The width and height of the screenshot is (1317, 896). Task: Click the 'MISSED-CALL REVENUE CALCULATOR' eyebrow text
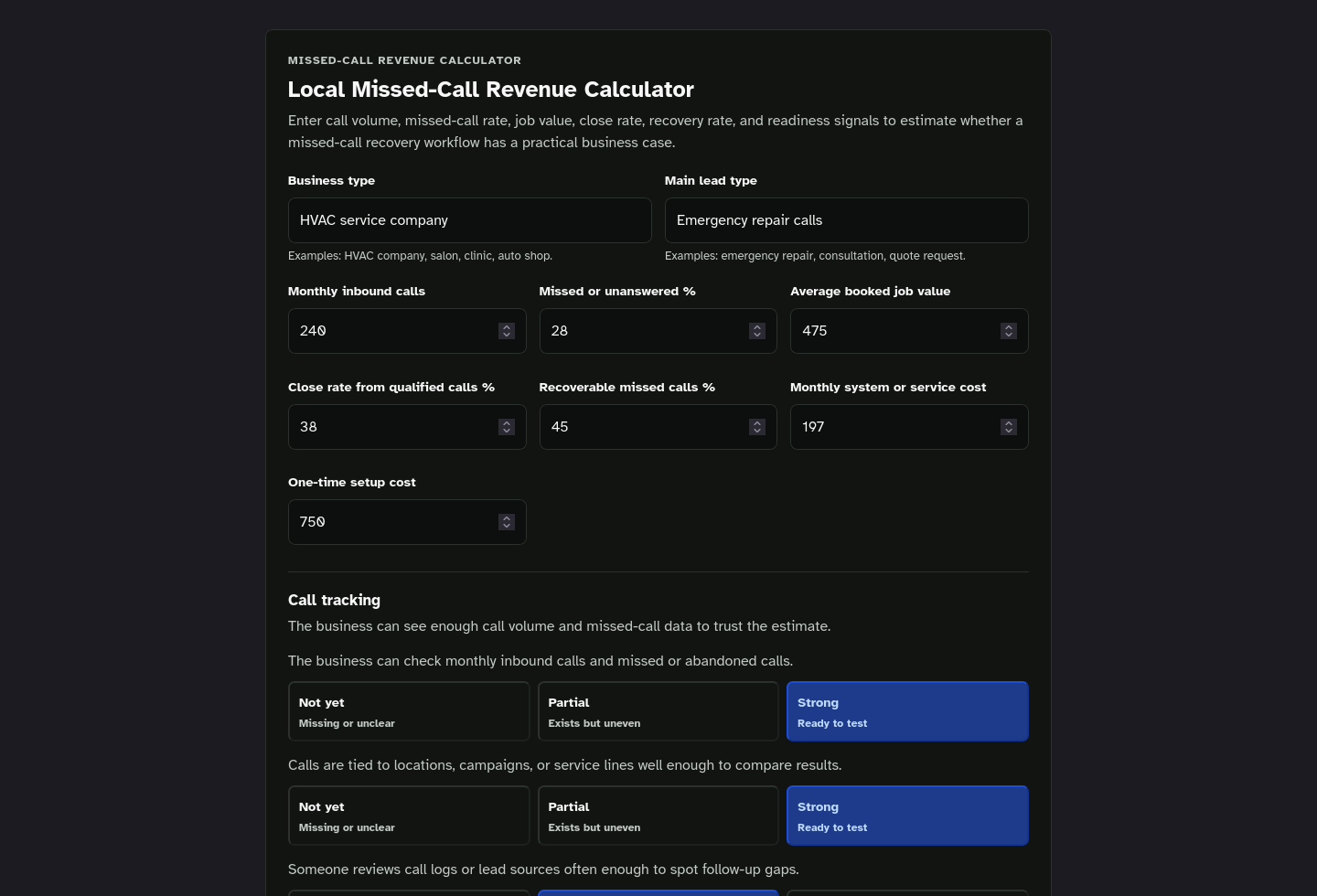404,60
